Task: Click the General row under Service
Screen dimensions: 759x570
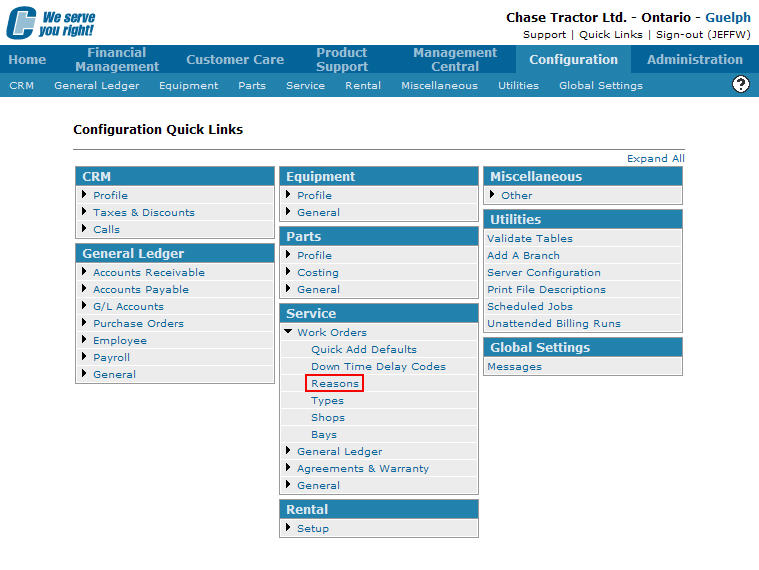Action: coord(379,485)
